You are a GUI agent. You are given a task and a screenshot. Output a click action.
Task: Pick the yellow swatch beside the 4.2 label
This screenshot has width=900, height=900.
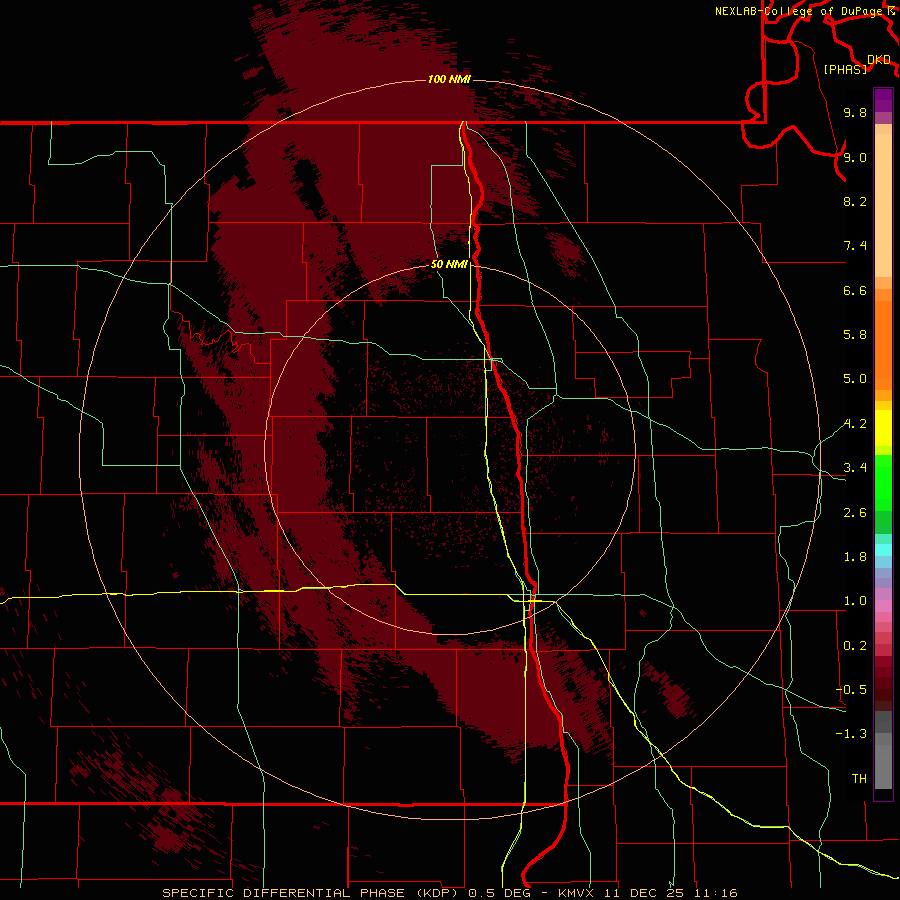(x=883, y=428)
